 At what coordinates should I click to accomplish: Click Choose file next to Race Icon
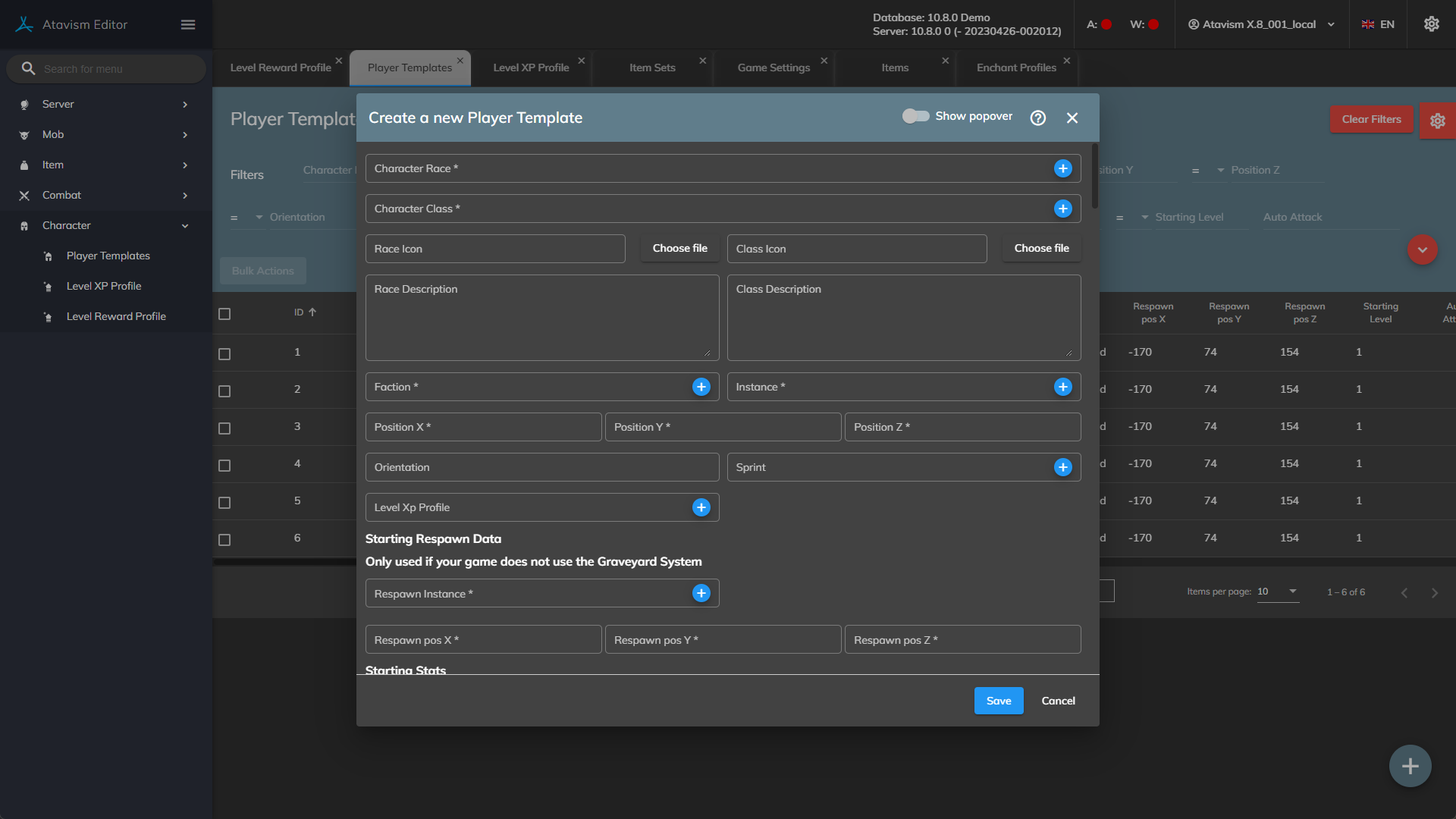679,248
